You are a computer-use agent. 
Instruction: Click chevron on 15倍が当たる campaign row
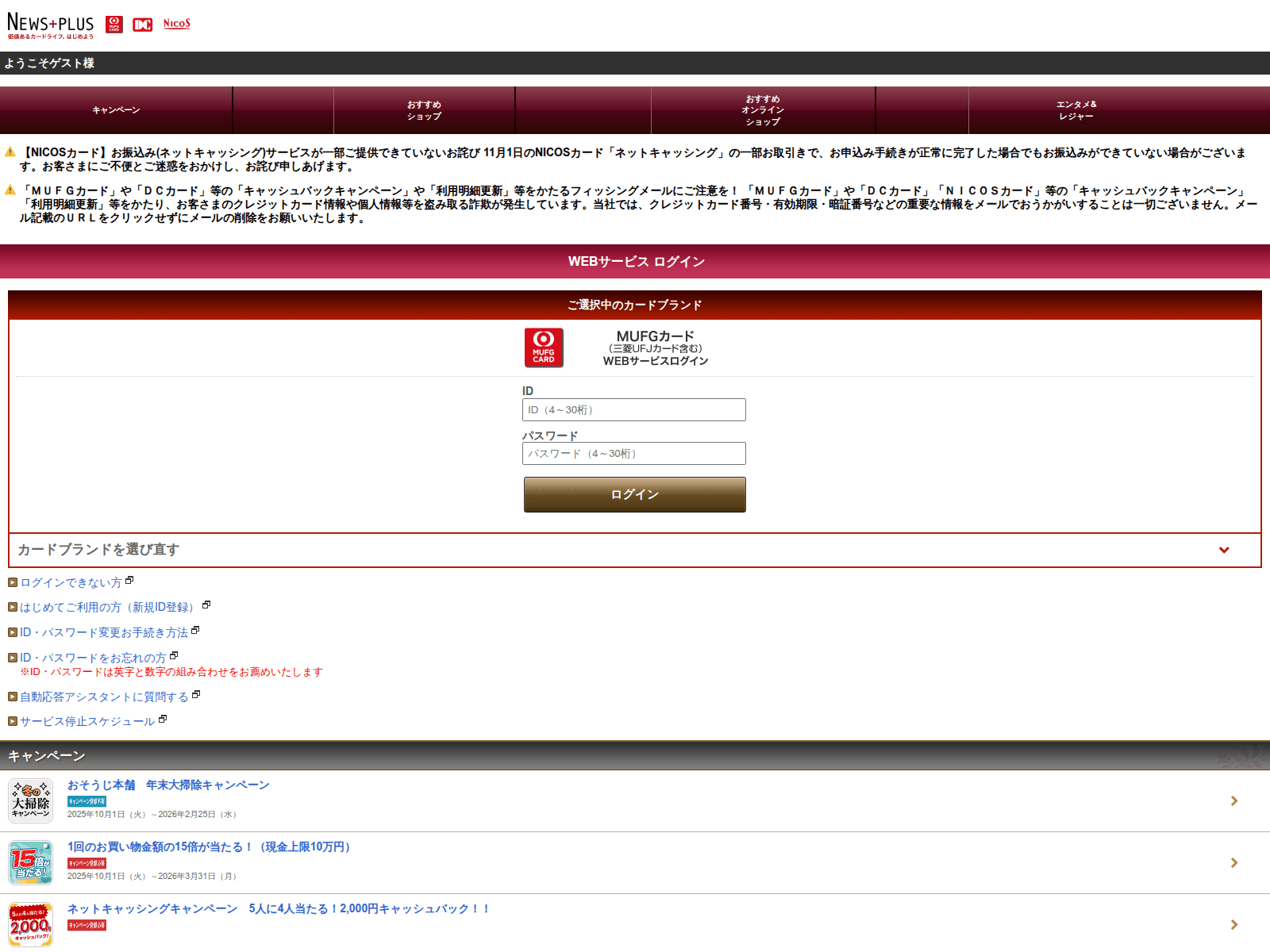click(1234, 862)
